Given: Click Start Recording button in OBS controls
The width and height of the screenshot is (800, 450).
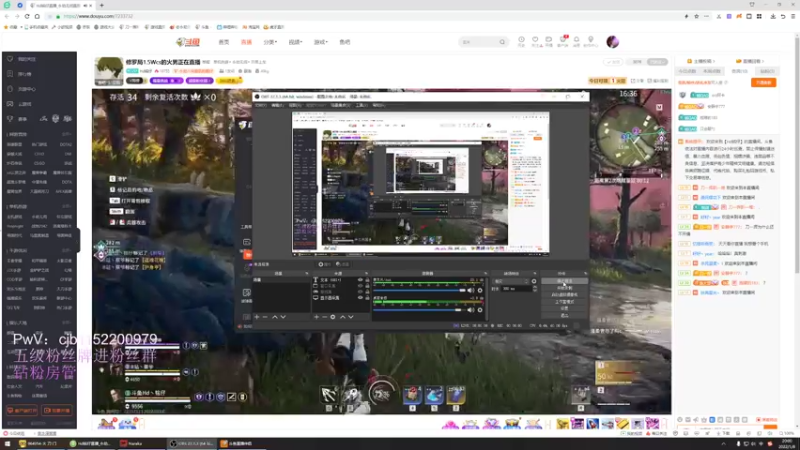Looking at the screenshot, I should [x=565, y=288].
